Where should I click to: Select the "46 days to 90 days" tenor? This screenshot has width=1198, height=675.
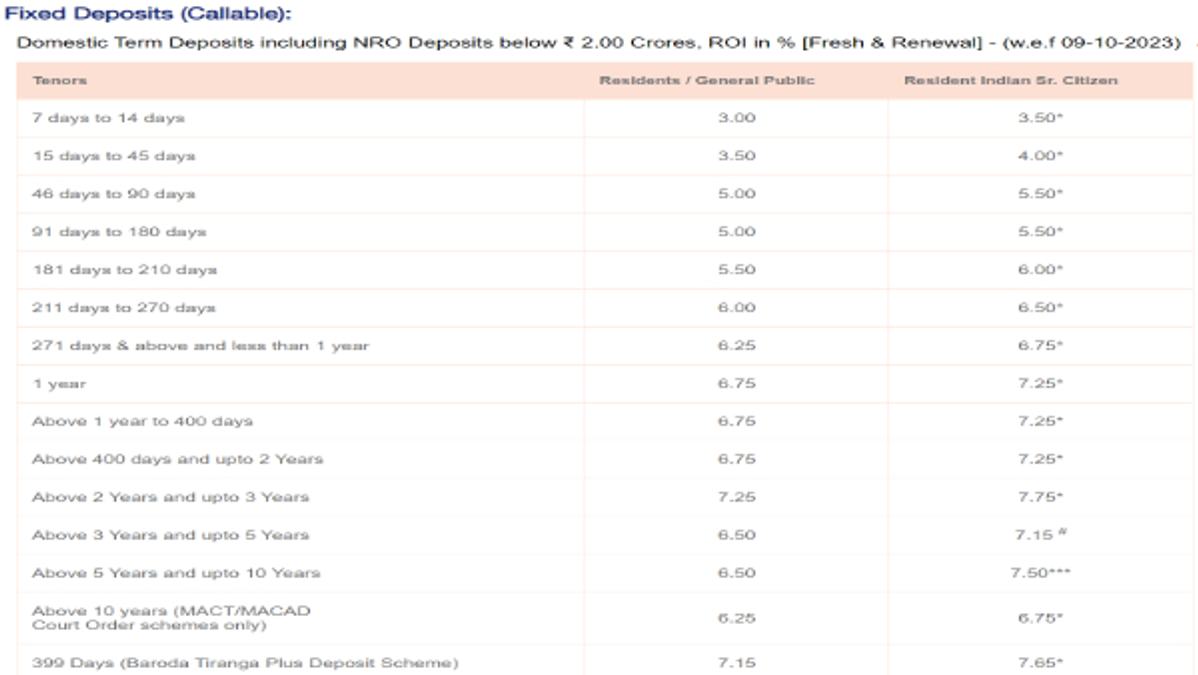point(114,194)
